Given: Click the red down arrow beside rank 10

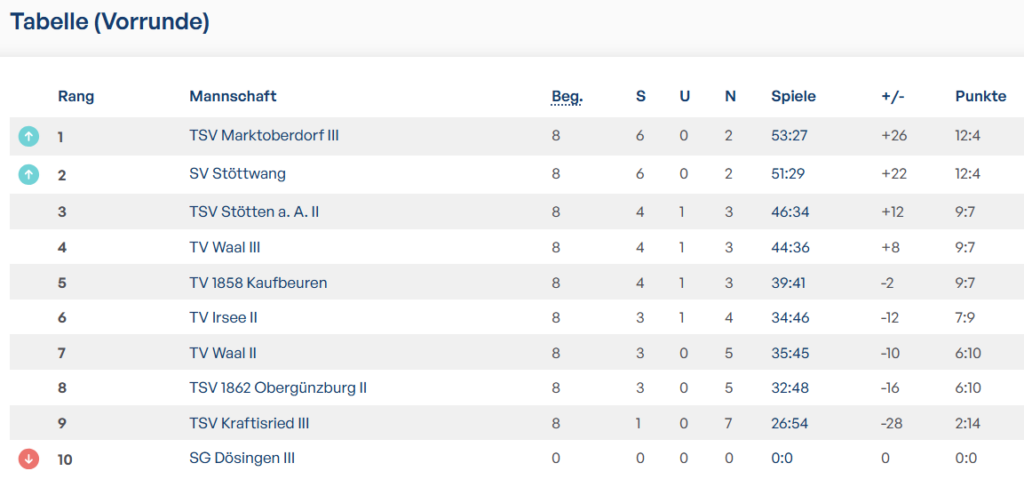Looking at the screenshot, I should [x=29, y=459].
